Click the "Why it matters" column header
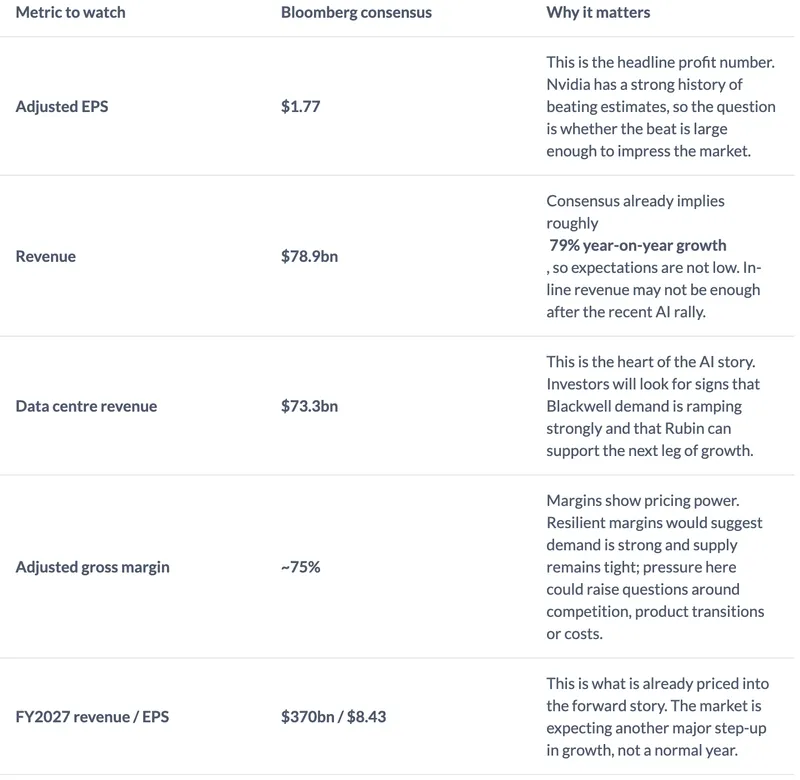The image size is (800, 780). click(x=598, y=12)
